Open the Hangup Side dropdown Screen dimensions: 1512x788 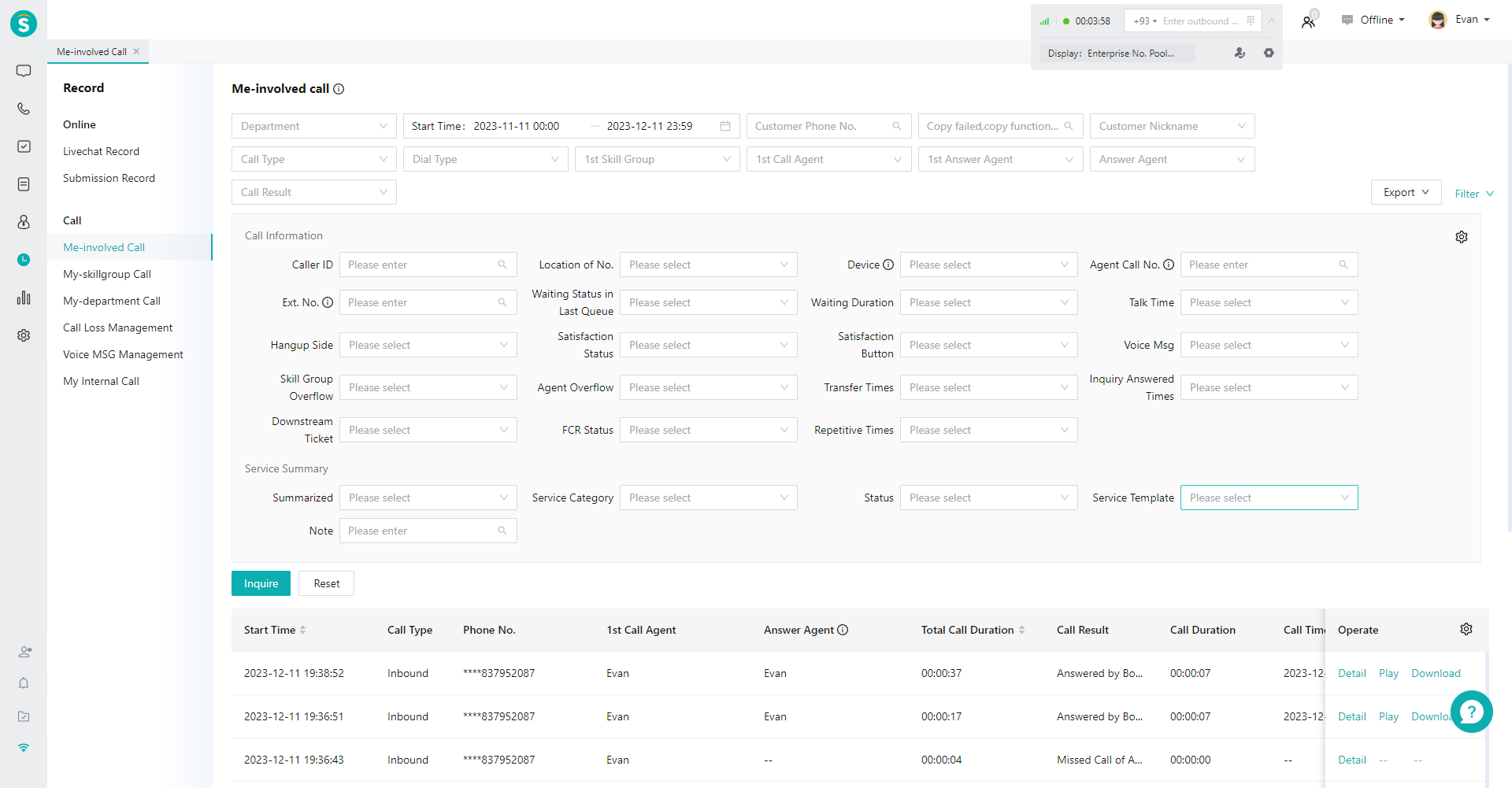[428, 345]
